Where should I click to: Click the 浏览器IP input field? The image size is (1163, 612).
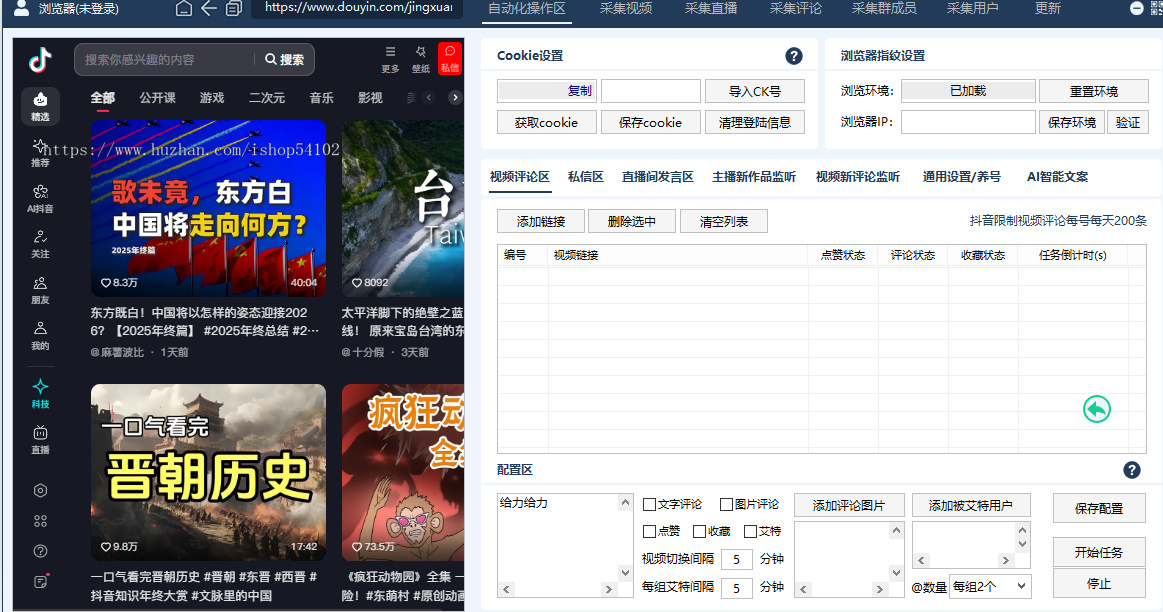[x=968, y=122]
